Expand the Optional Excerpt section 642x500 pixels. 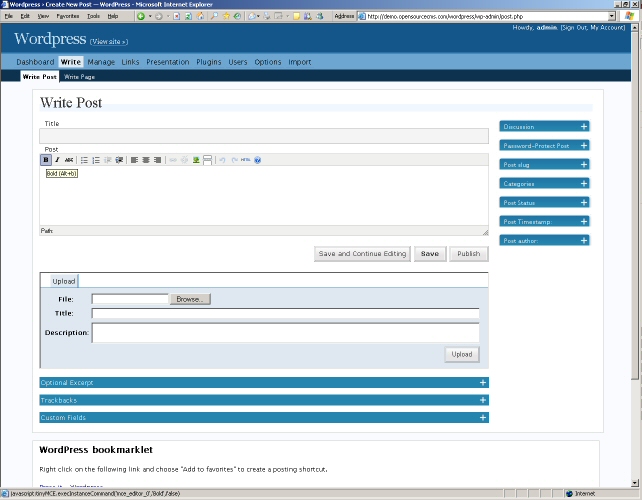click(264, 382)
